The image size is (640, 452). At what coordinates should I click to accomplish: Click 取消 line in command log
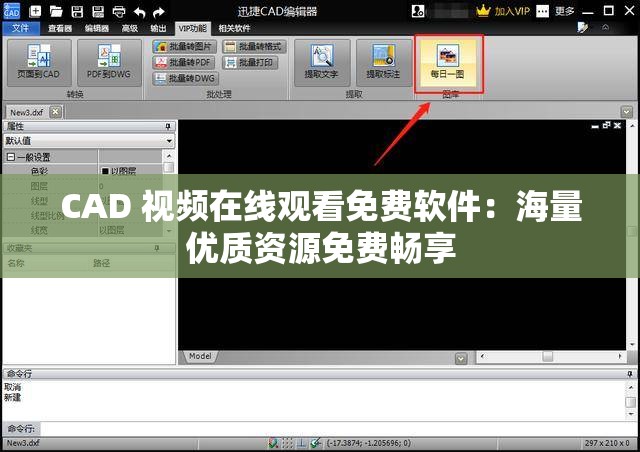(x=13, y=387)
